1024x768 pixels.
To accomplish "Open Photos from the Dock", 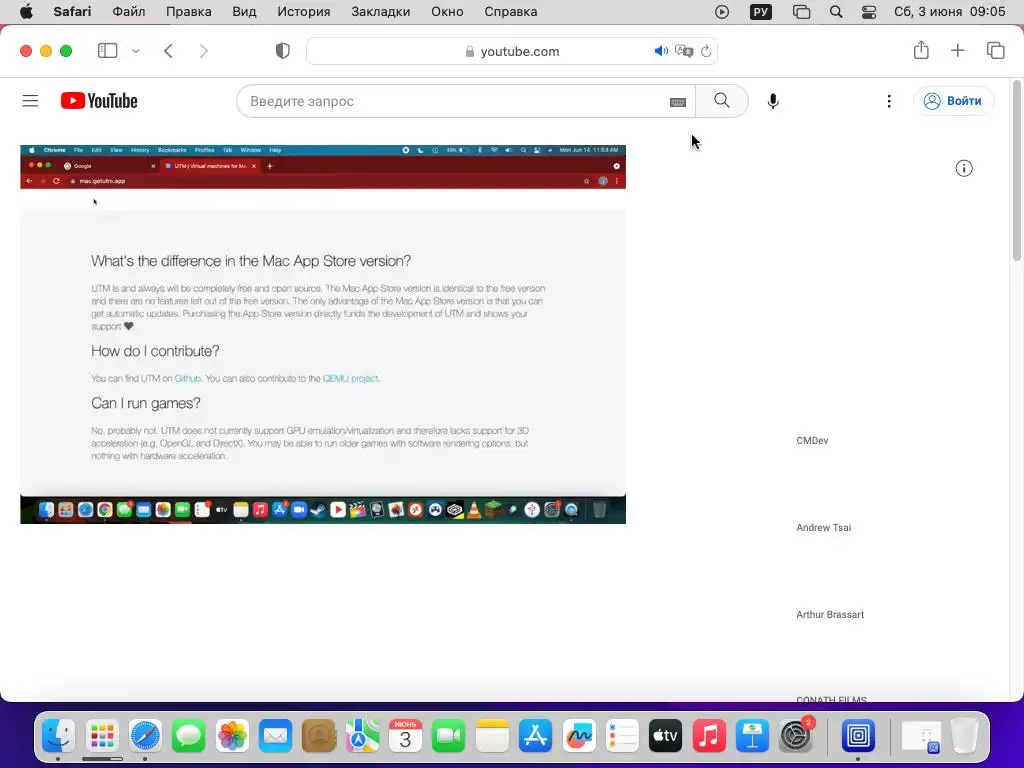I will (x=232, y=737).
